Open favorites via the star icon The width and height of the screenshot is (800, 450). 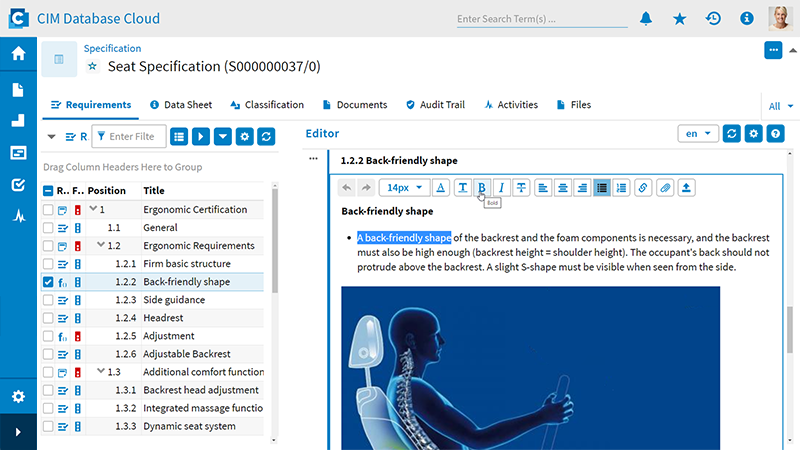pyautogui.click(x=680, y=18)
